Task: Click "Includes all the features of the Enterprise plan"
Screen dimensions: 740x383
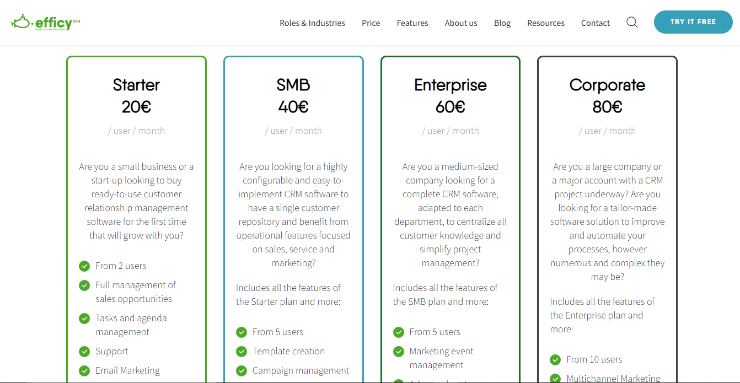Action: point(603,315)
